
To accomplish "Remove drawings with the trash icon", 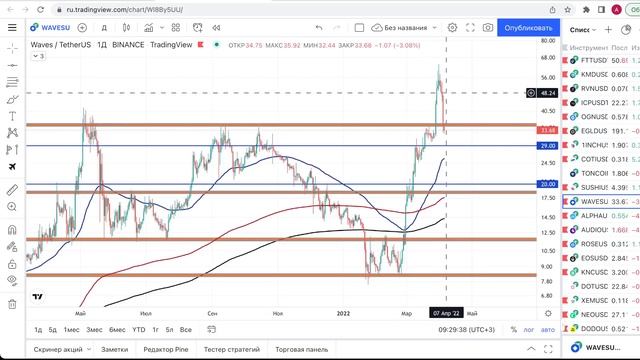I will [x=12, y=304].
